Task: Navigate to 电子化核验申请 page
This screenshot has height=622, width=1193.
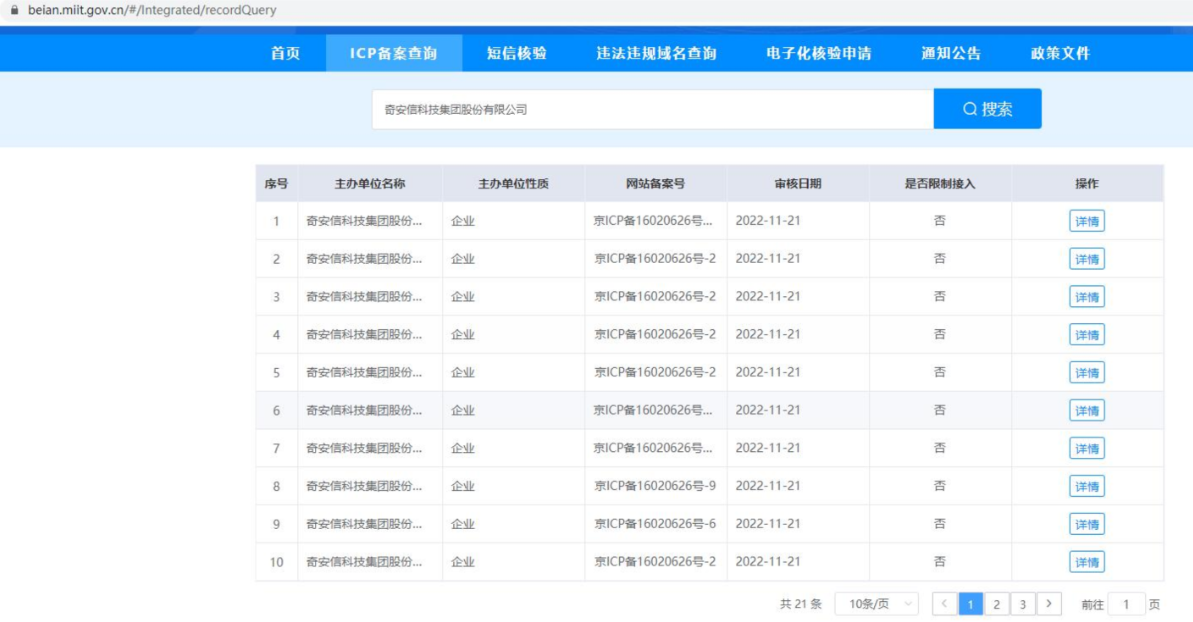Action: [x=818, y=54]
